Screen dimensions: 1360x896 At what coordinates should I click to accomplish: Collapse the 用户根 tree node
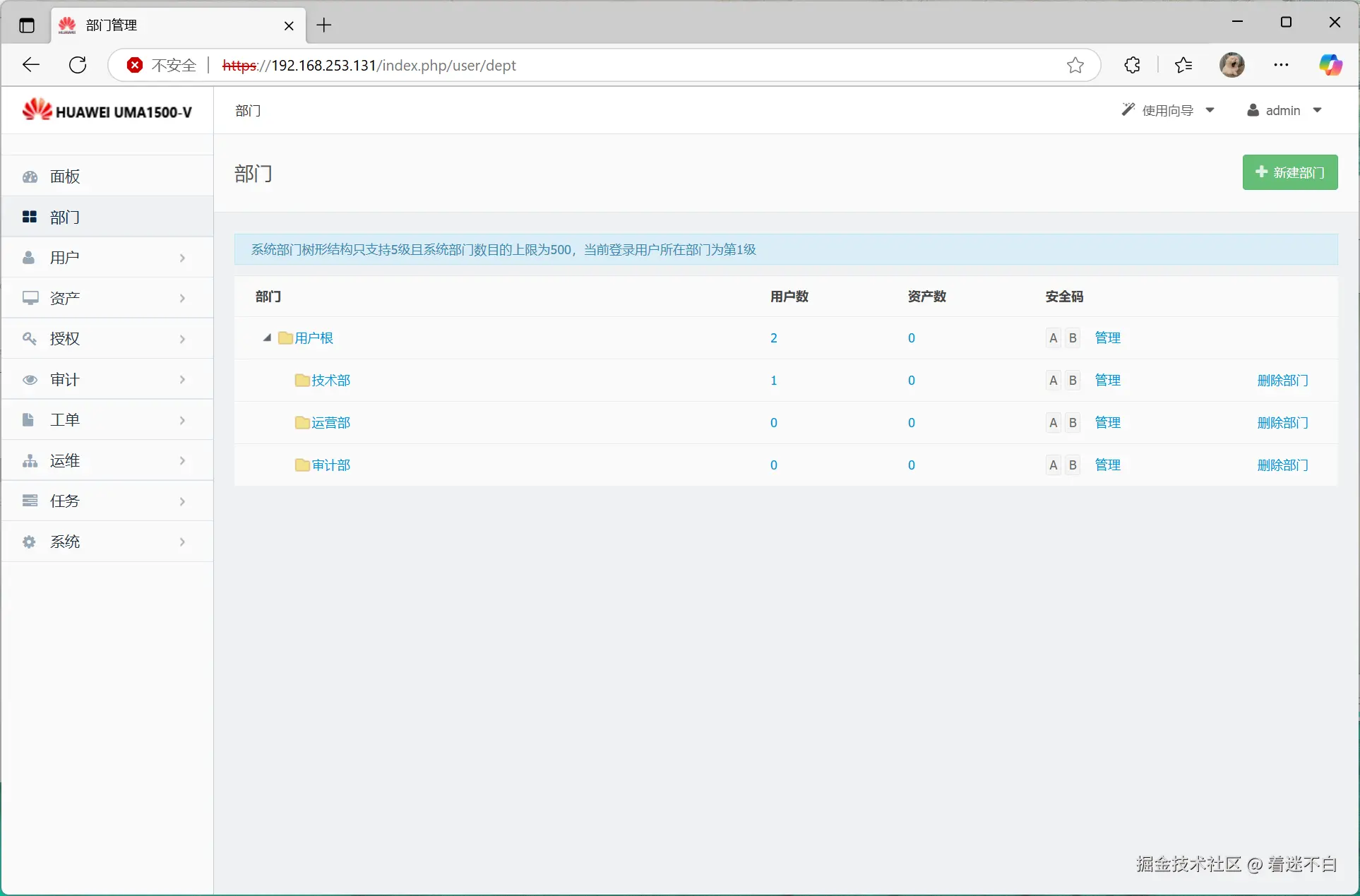[268, 338]
